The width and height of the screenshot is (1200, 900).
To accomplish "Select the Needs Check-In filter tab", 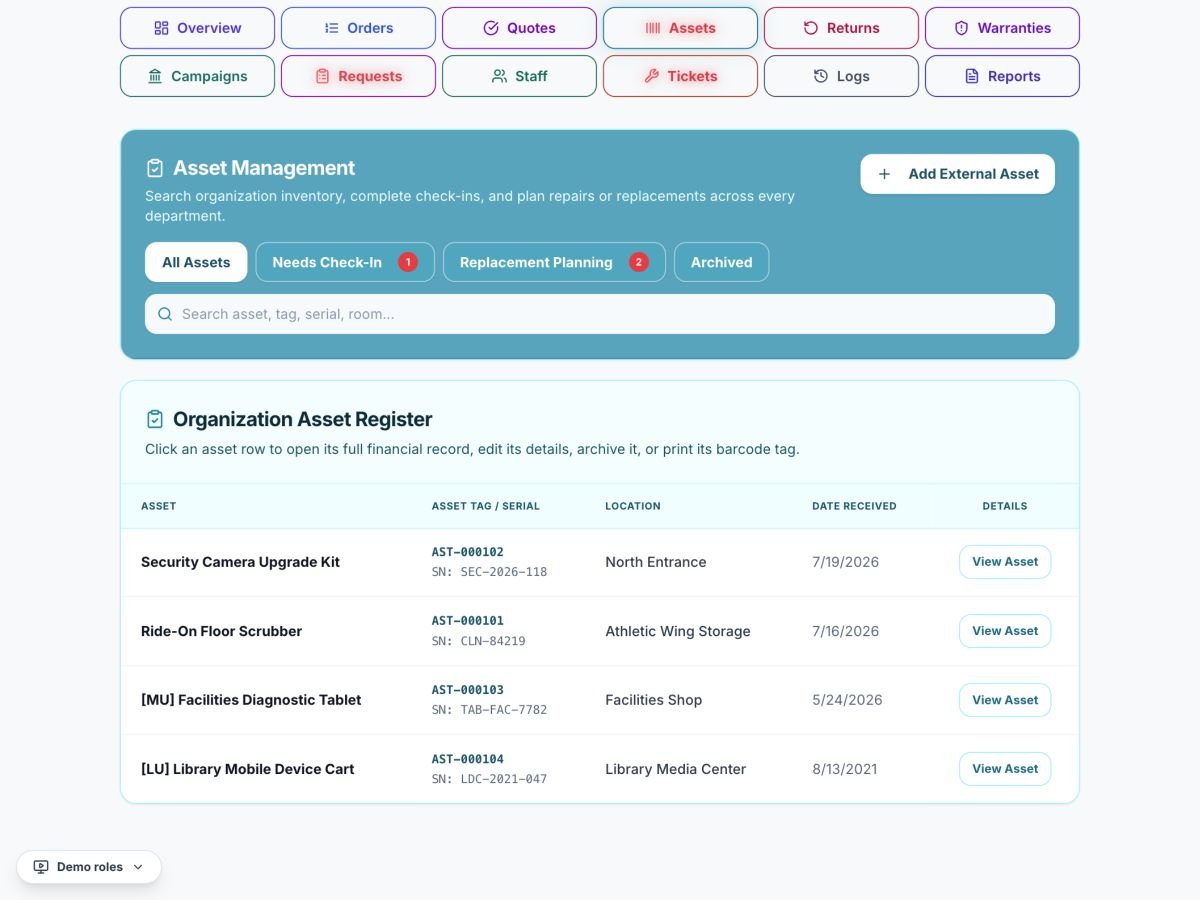I will click(x=345, y=262).
